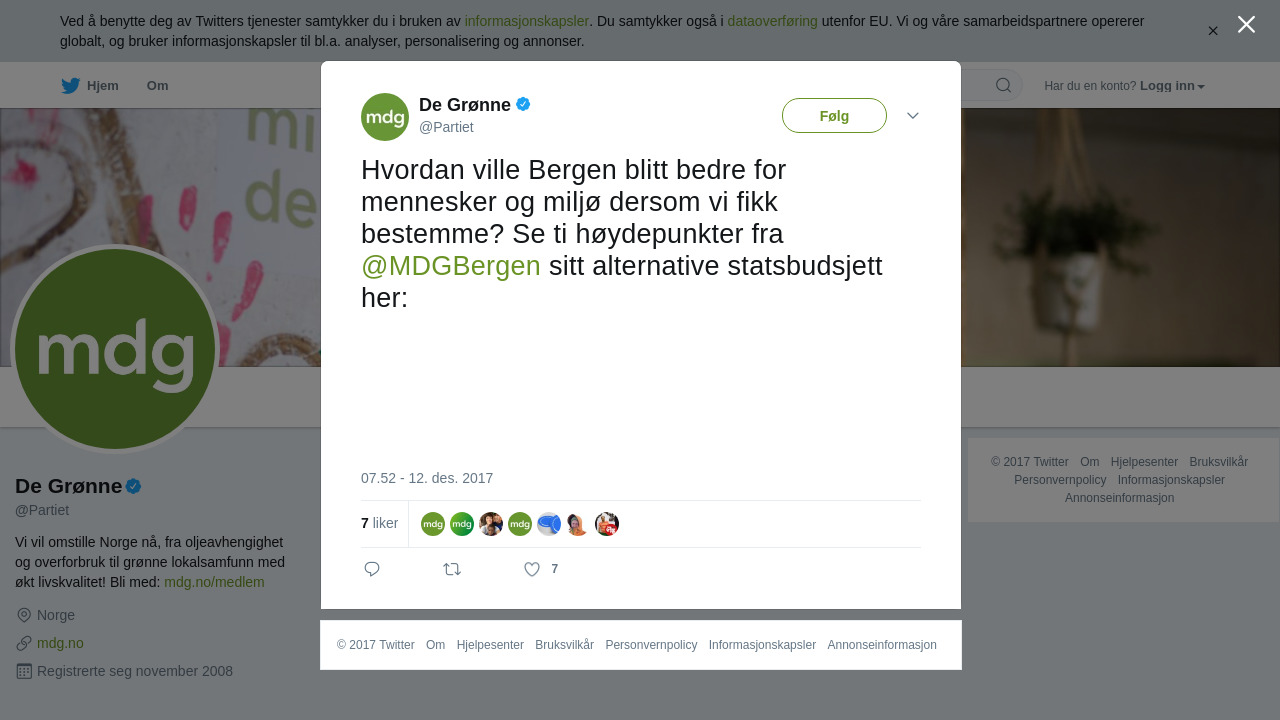The height and width of the screenshot is (720, 1280).
Task: Open De Grønne avatar in tweet header
Action: (385, 117)
